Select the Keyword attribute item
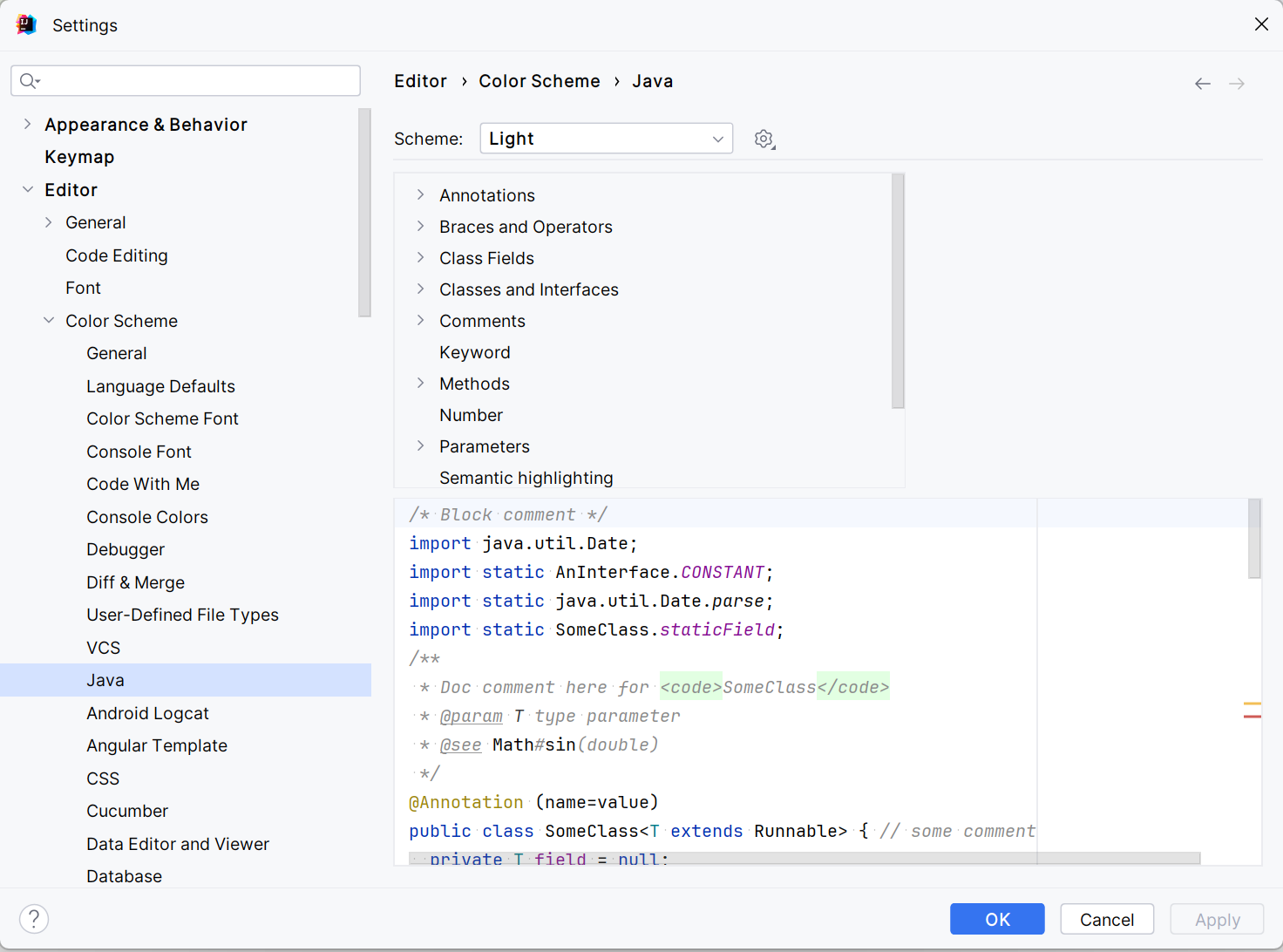 (x=475, y=352)
